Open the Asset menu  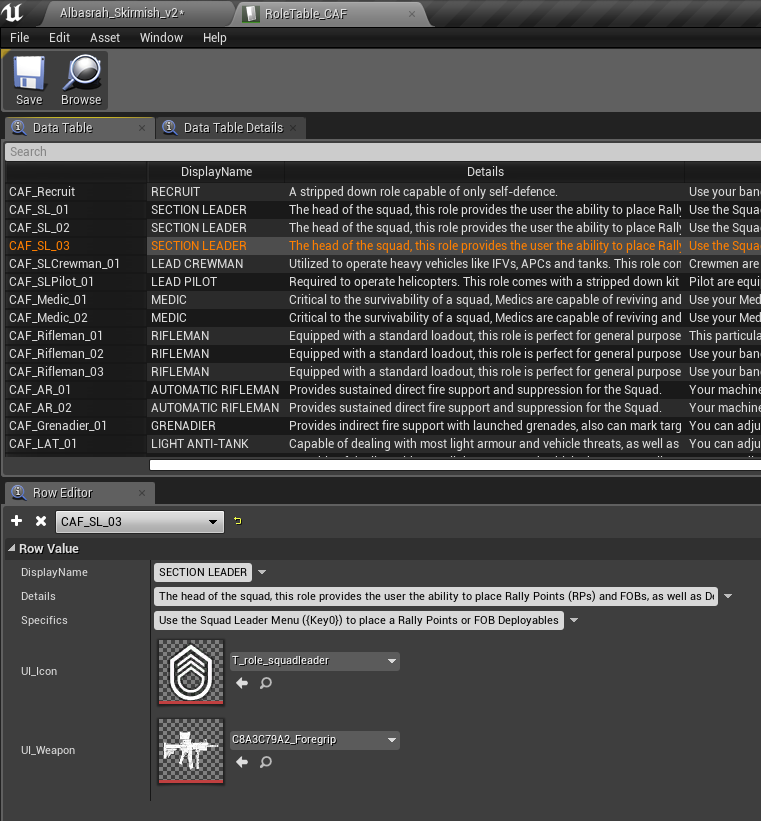[105, 37]
